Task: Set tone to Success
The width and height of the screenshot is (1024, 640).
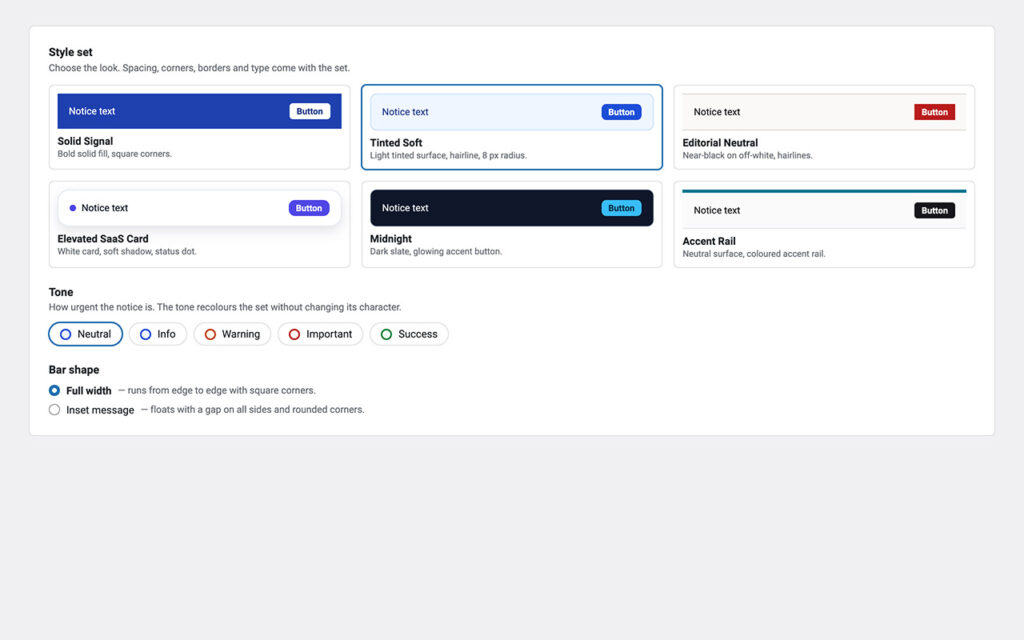Action: [409, 334]
